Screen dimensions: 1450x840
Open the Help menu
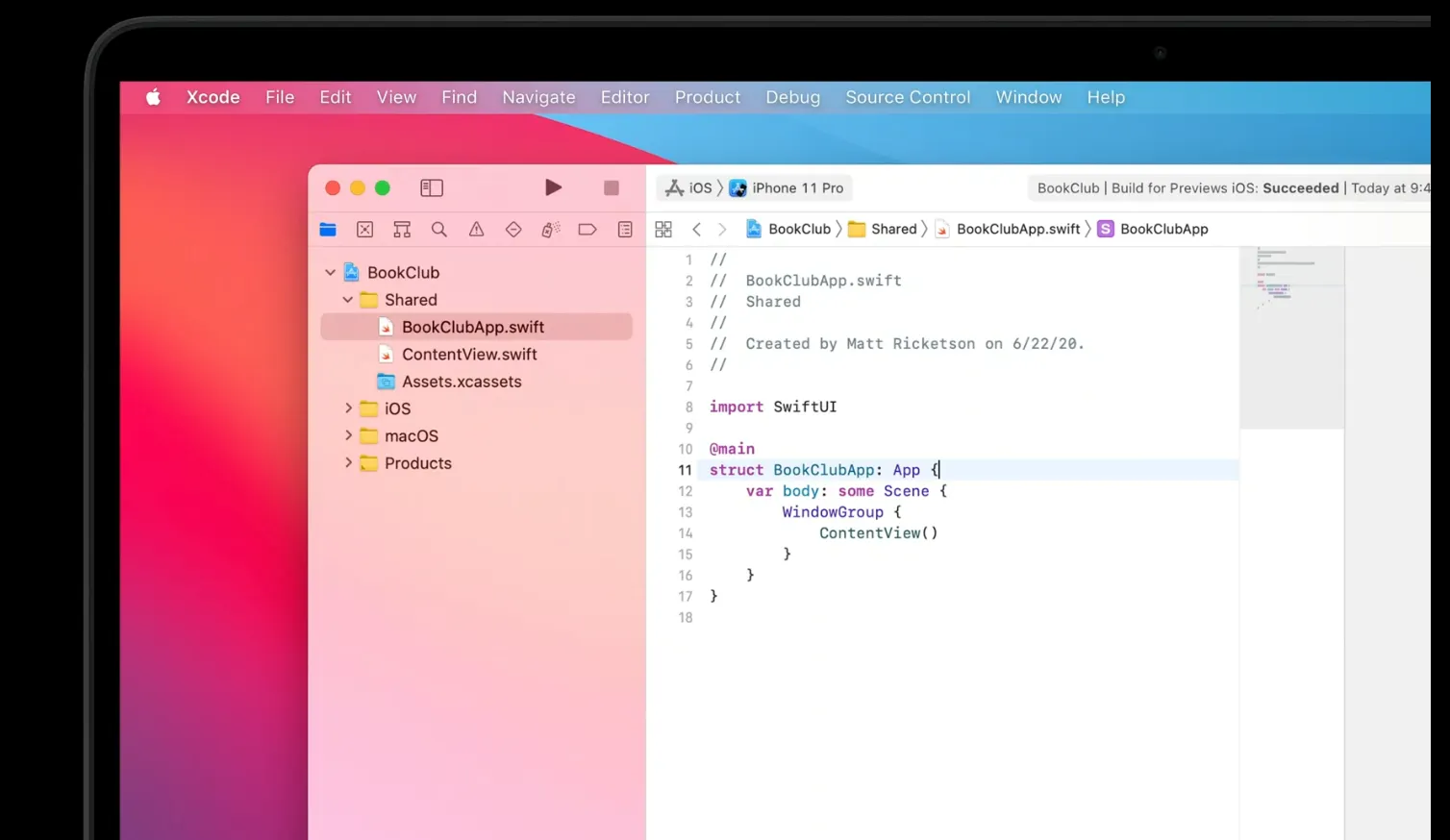coord(1106,97)
